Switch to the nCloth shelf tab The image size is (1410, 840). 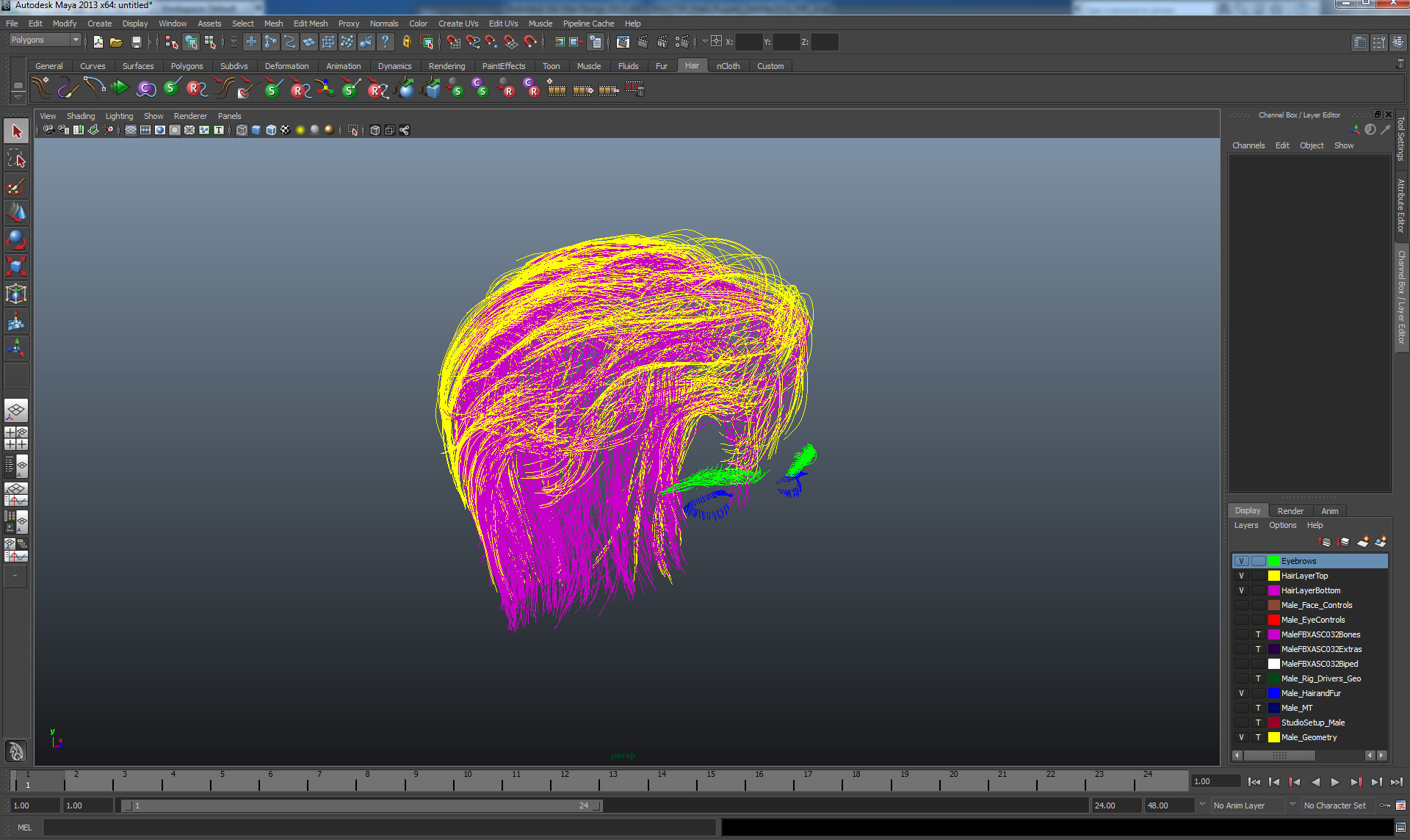coord(728,66)
